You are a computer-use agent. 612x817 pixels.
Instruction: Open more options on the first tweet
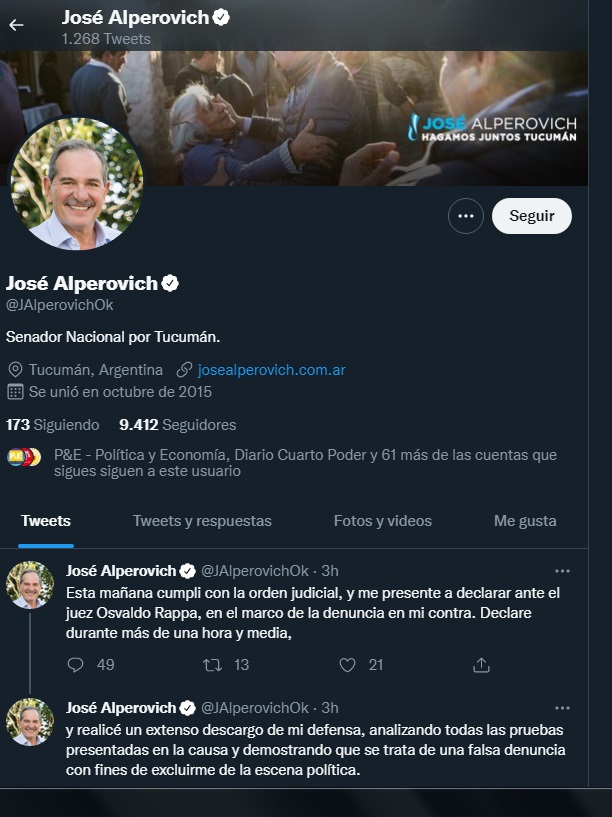click(x=562, y=572)
